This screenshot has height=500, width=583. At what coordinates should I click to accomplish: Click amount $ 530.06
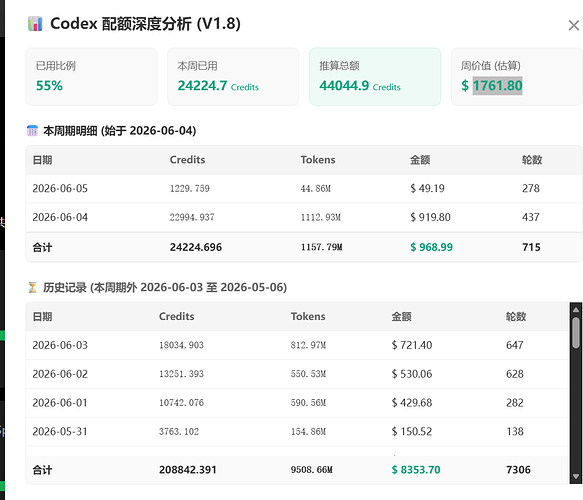412,374
